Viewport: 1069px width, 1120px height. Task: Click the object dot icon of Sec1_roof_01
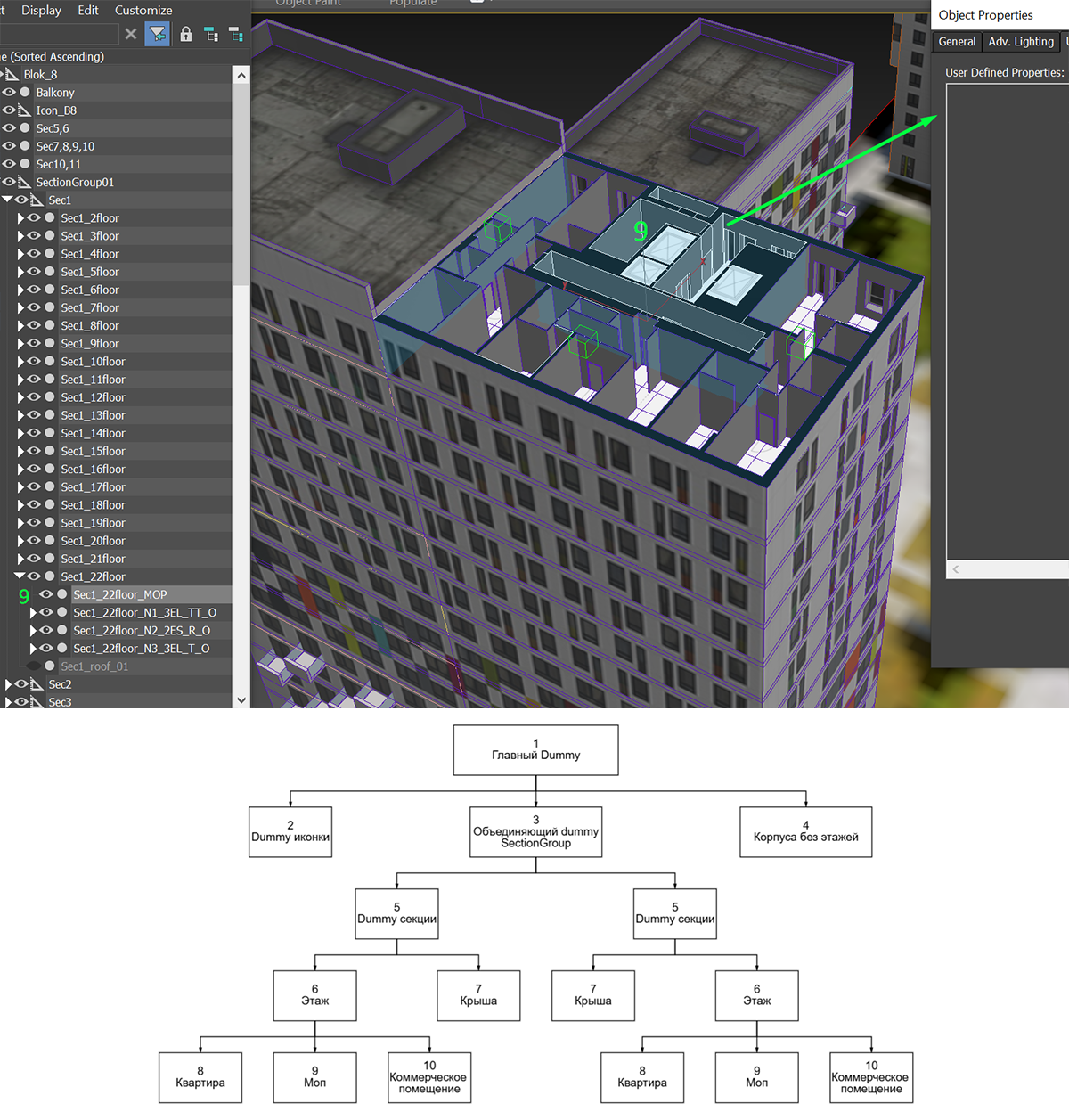click(x=50, y=666)
